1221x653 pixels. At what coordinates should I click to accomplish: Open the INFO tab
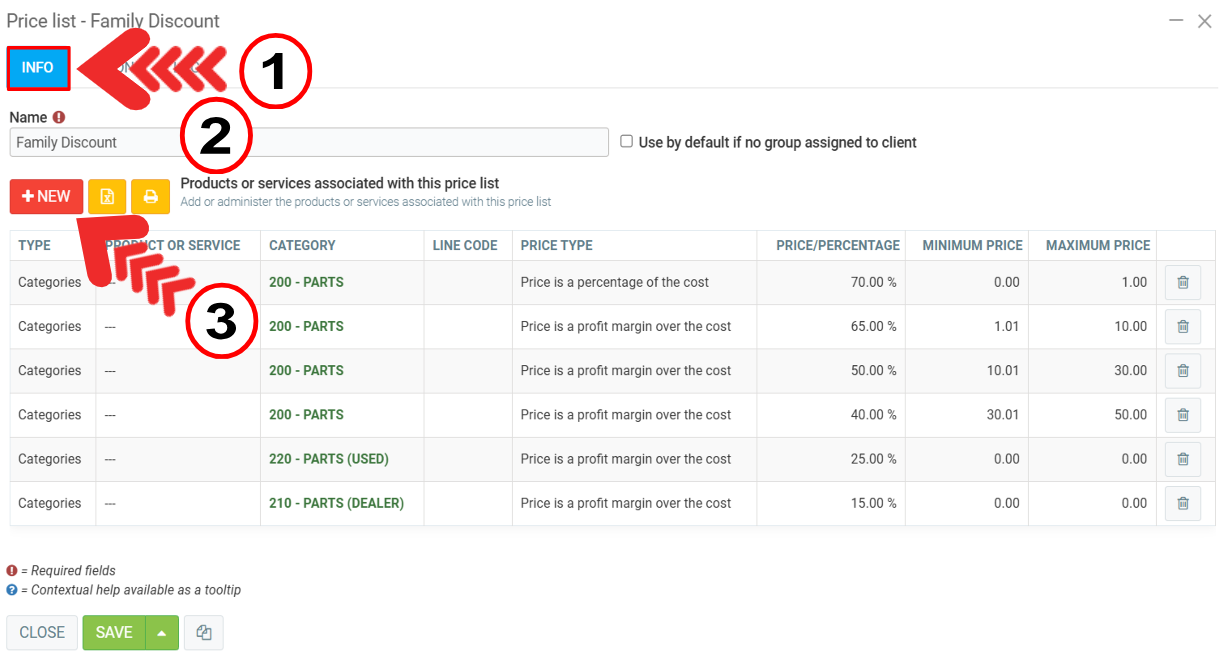tap(38, 68)
